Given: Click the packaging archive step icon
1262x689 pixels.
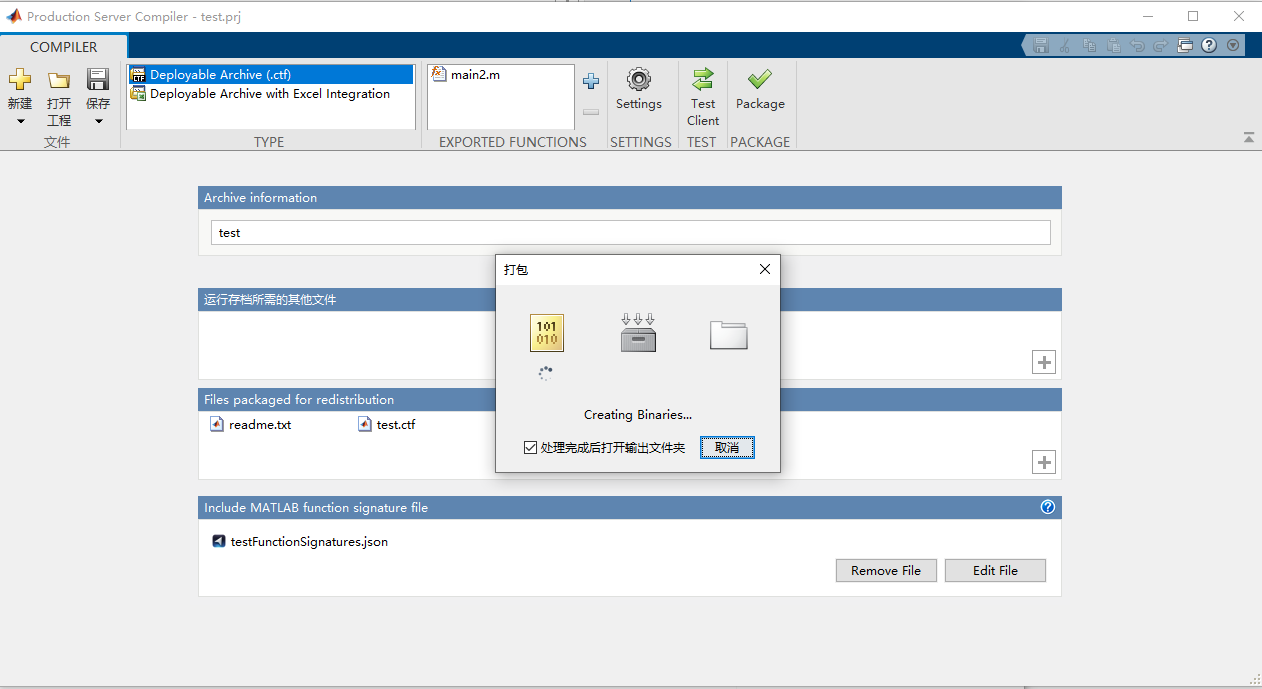Looking at the screenshot, I should (637, 333).
